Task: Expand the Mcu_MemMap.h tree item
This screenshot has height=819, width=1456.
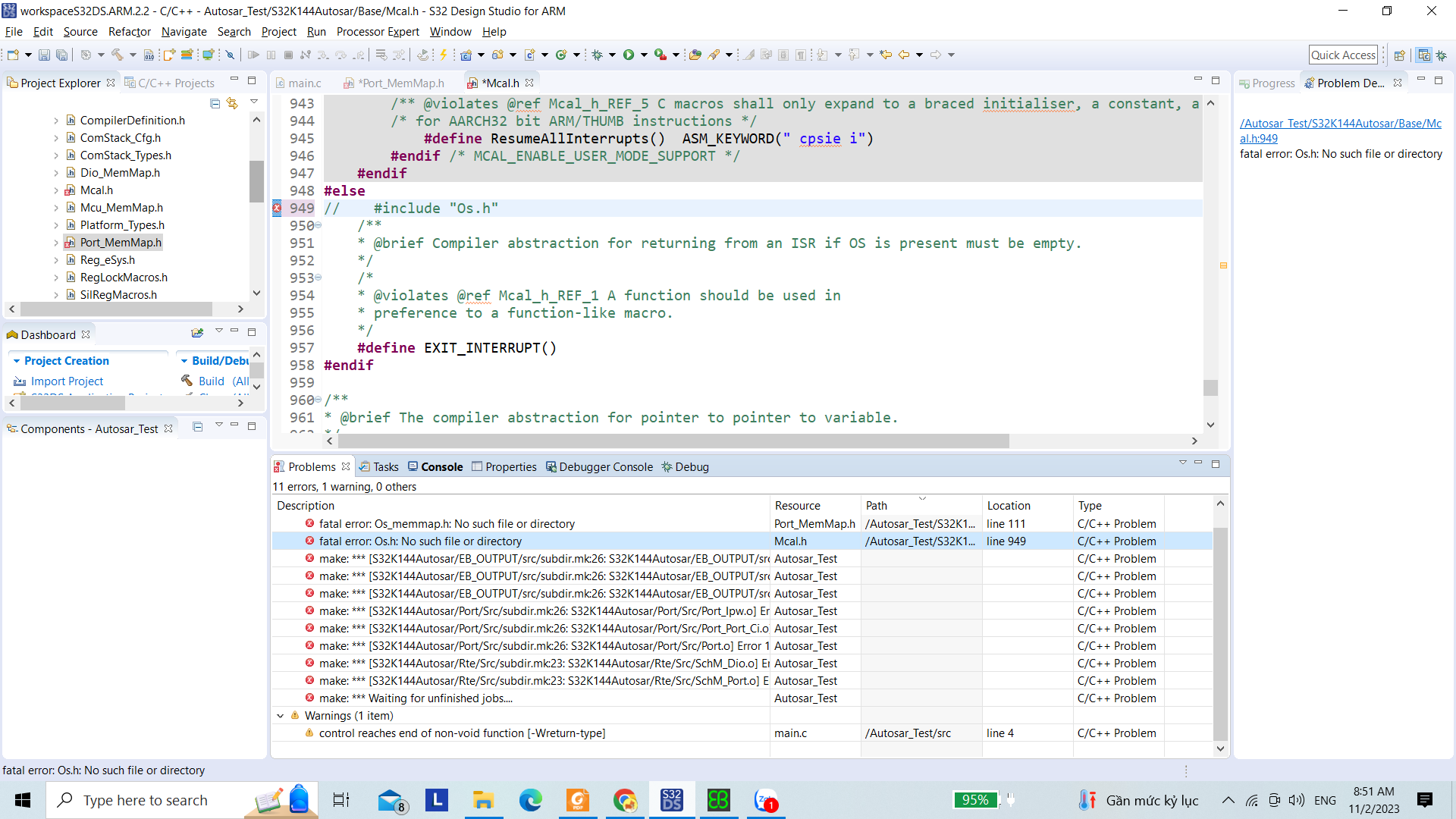Action: 56,207
